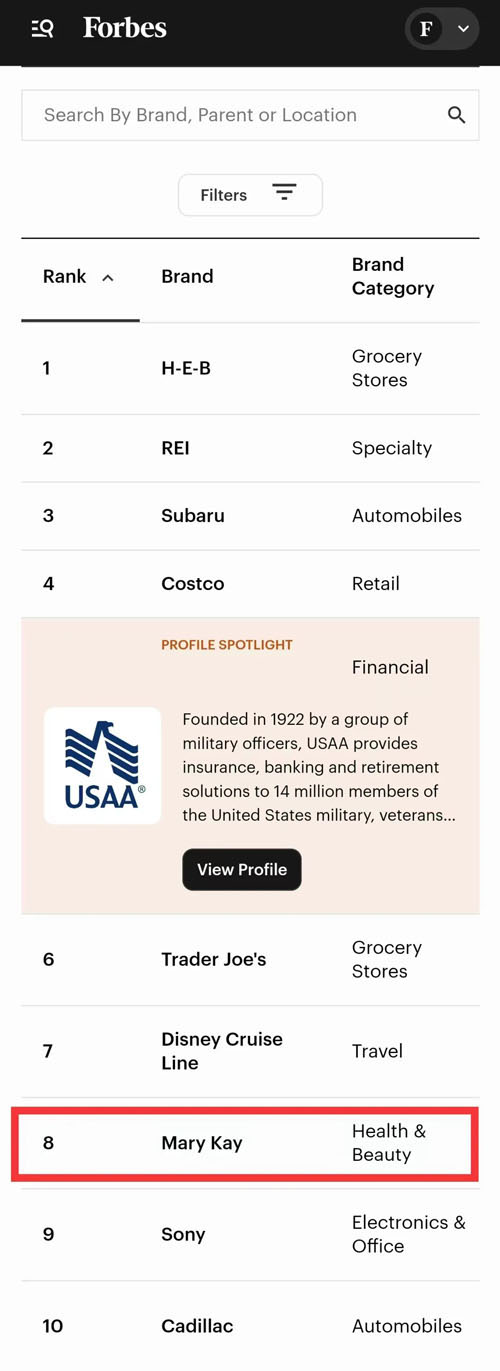Screen dimensions: 500x1371
Task: Open the Filters button
Action: pos(250,195)
